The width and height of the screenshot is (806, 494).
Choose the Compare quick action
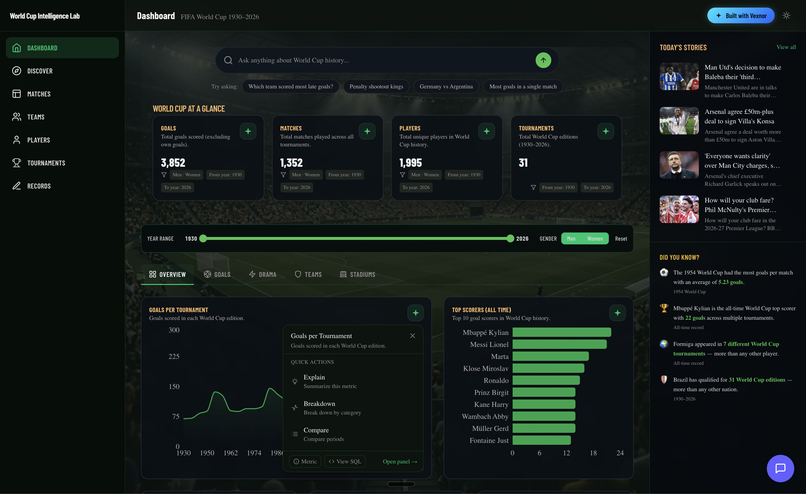354,434
